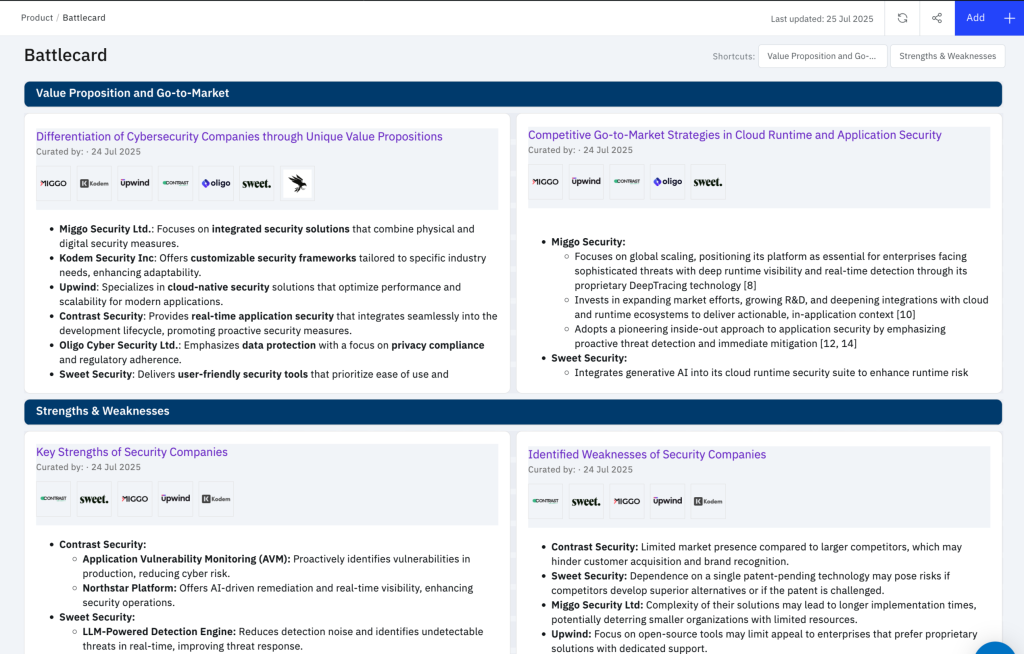
Task: Click 'Miggo Security Ltd.:' in Differentiation list
Action: point(106,229)
